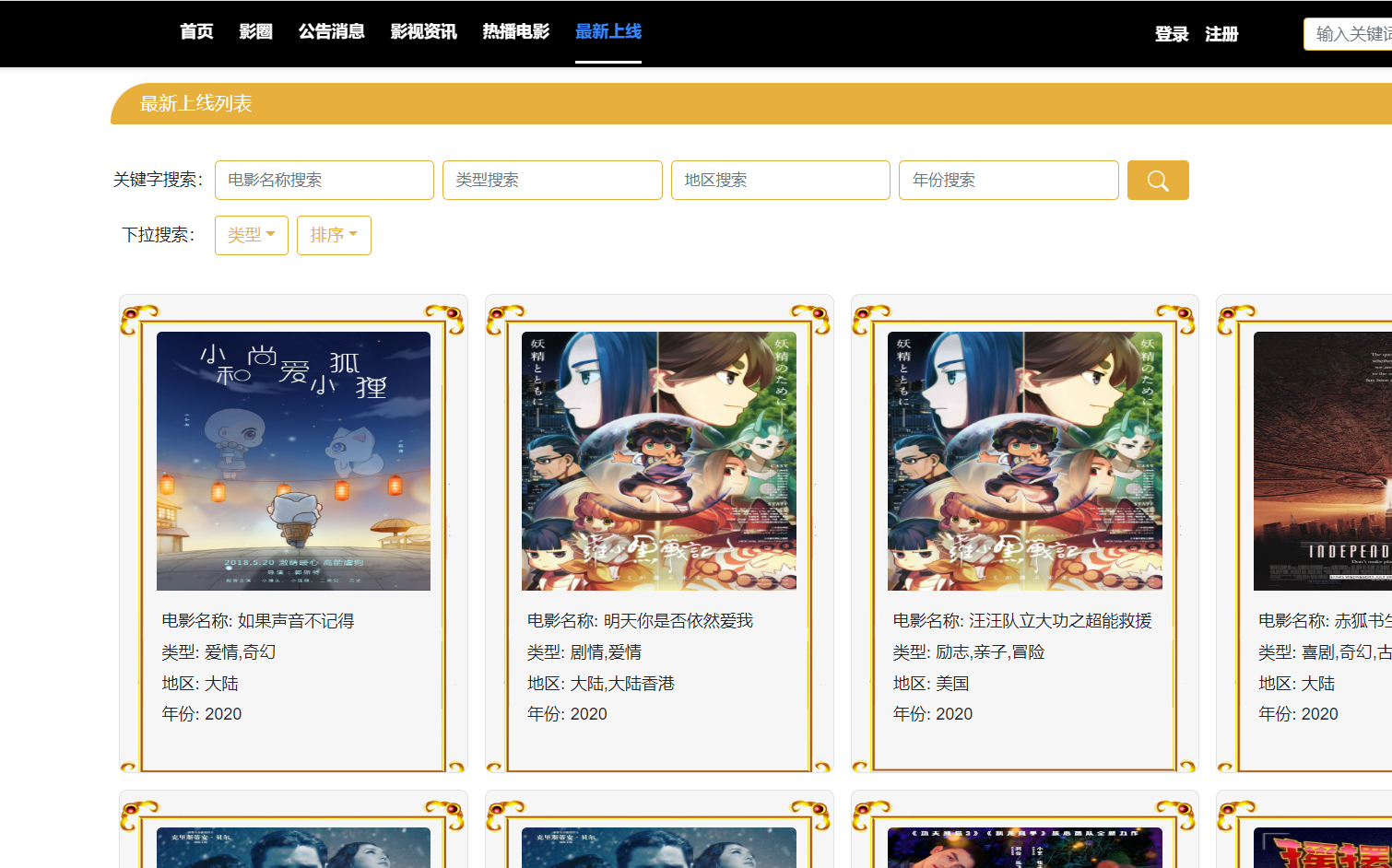Focus the 地区搜索 input field
Viewport: 1392px width, 868px height.
pos(781,180)
